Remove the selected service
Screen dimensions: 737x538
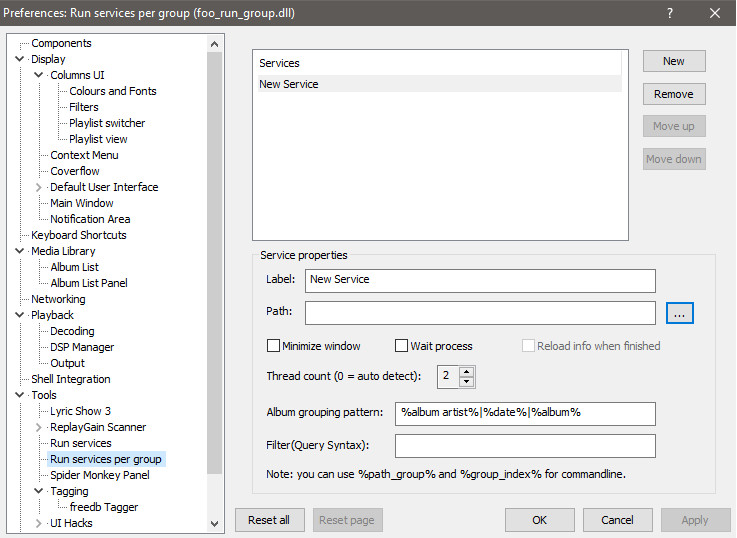[674, 94]
